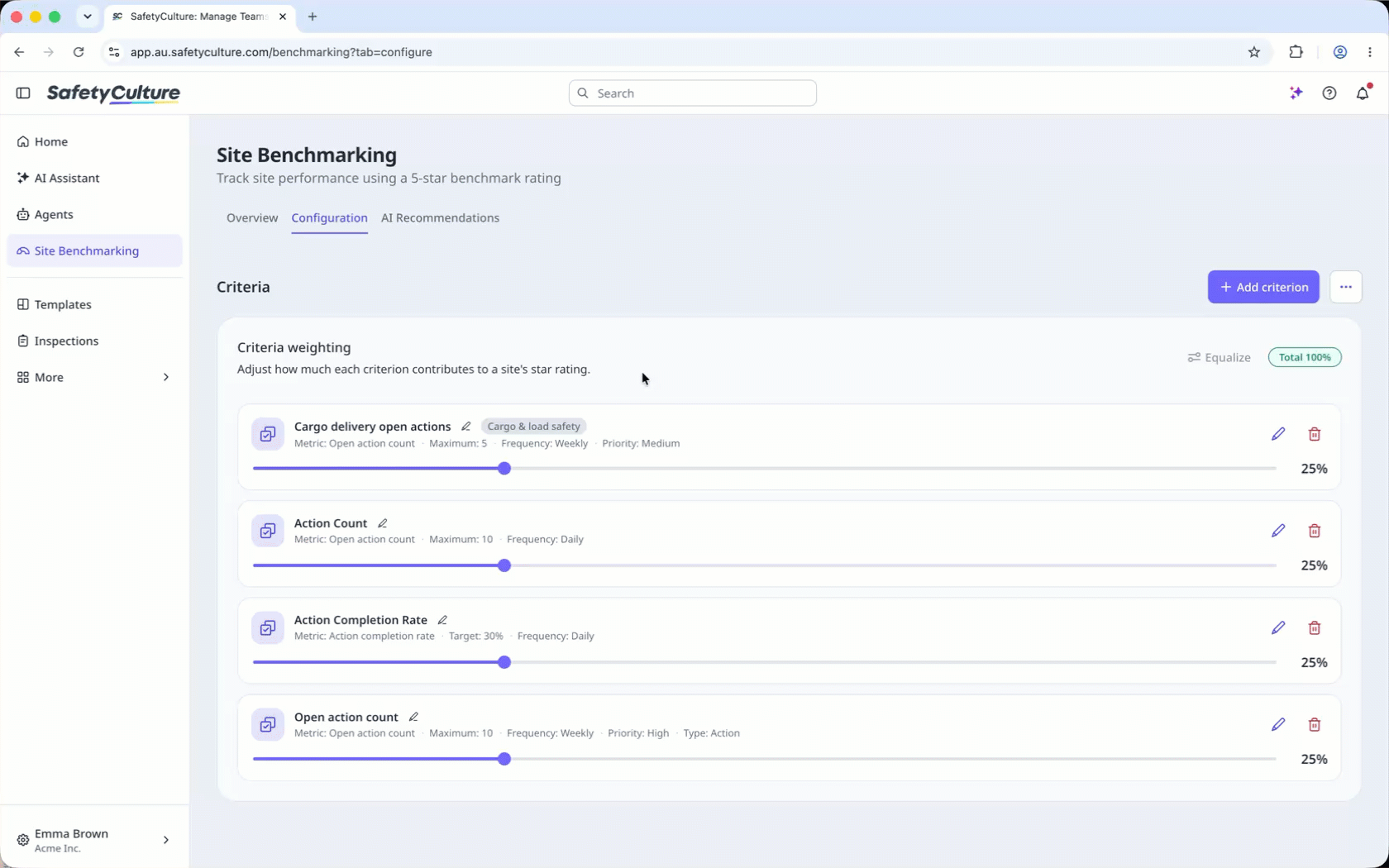This screenshot has width=1389, height=868.
Task: Open the browser tab search dropdown
Action: (x=87, y=17)
